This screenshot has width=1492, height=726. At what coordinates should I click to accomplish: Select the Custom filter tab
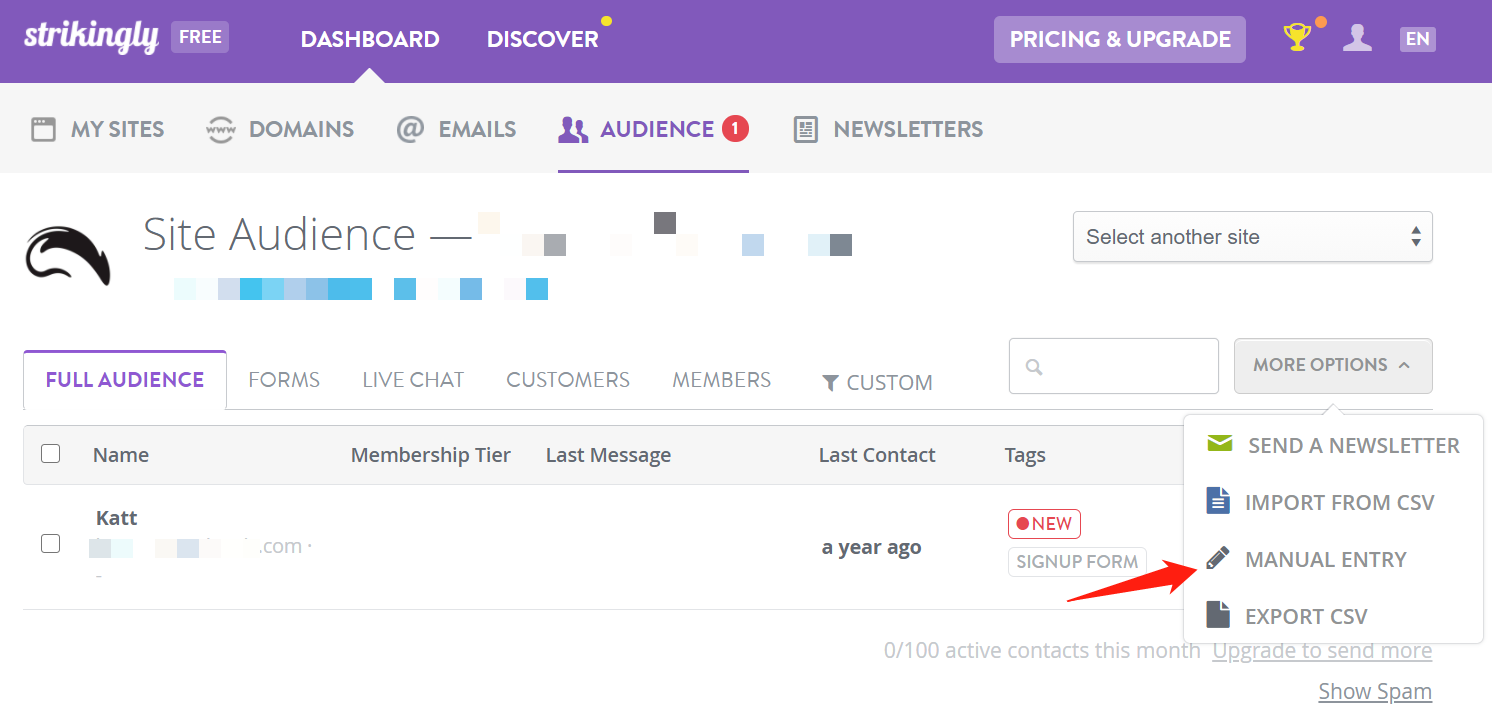(x=877, y=383)
